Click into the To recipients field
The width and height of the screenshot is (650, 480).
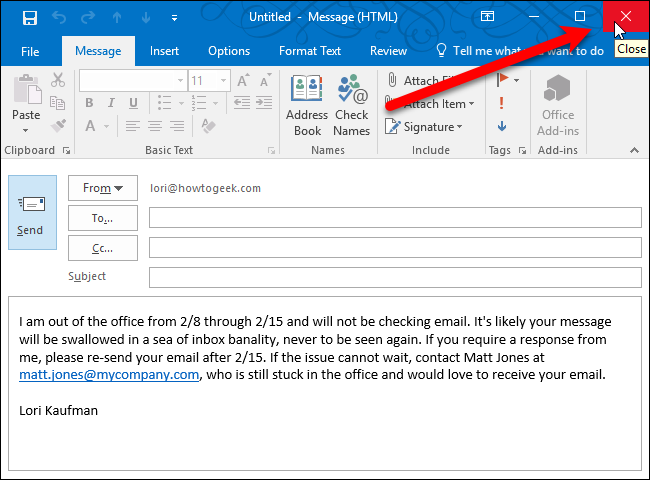[x=395, y=218]
